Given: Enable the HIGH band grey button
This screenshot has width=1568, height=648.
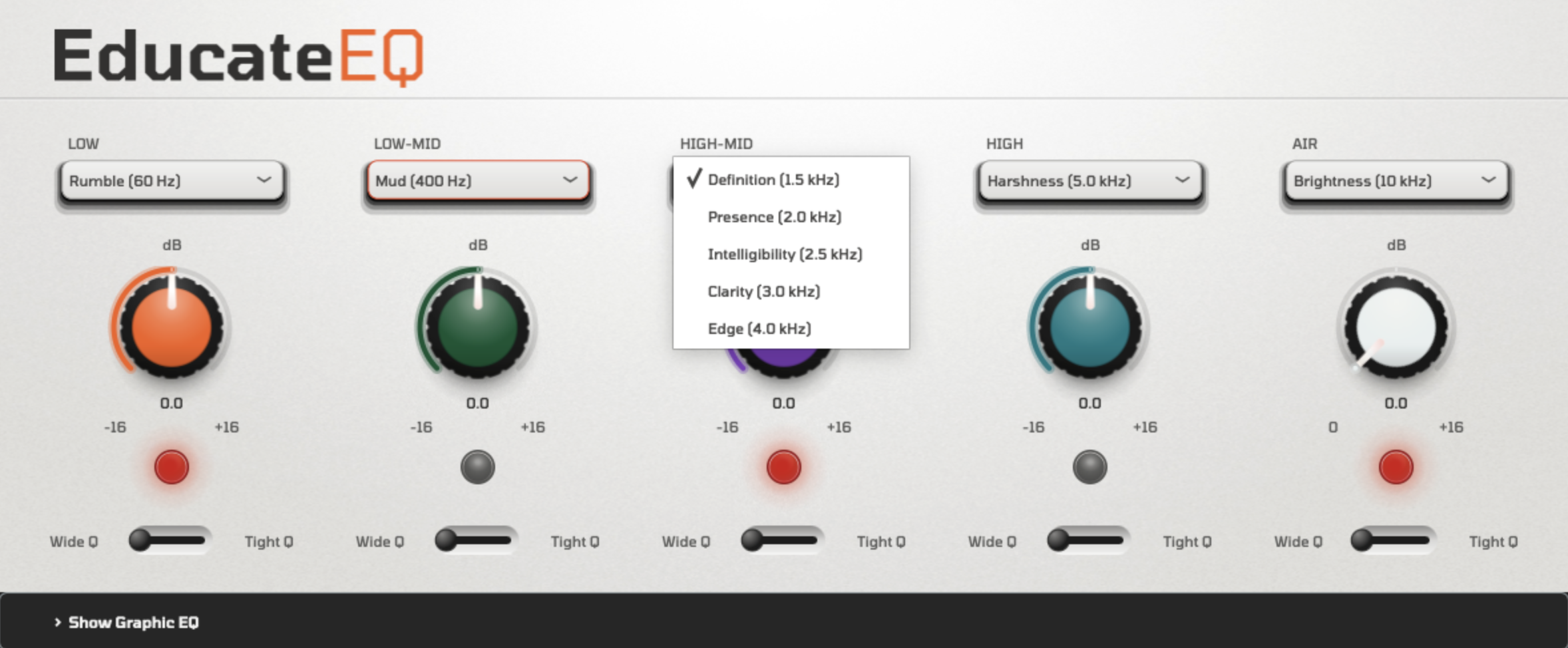Looking at the screenshot, I should 1089,466.
